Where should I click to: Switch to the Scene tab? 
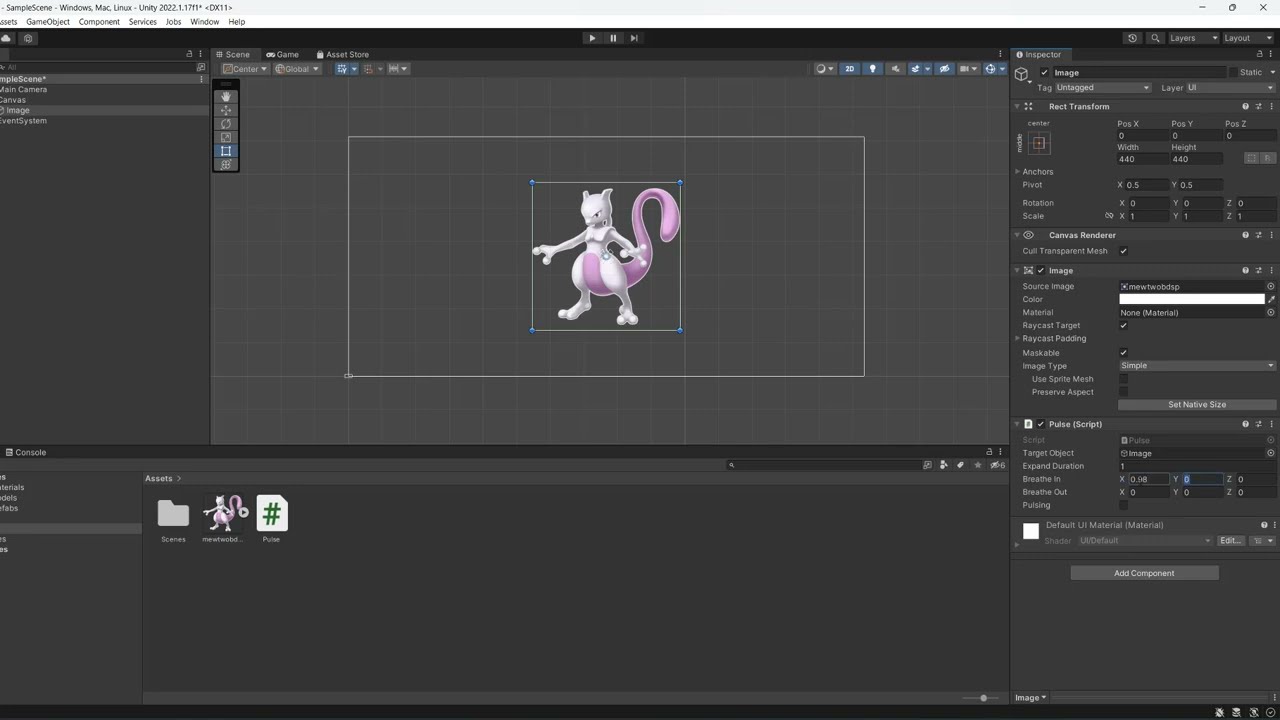point(233,54)
